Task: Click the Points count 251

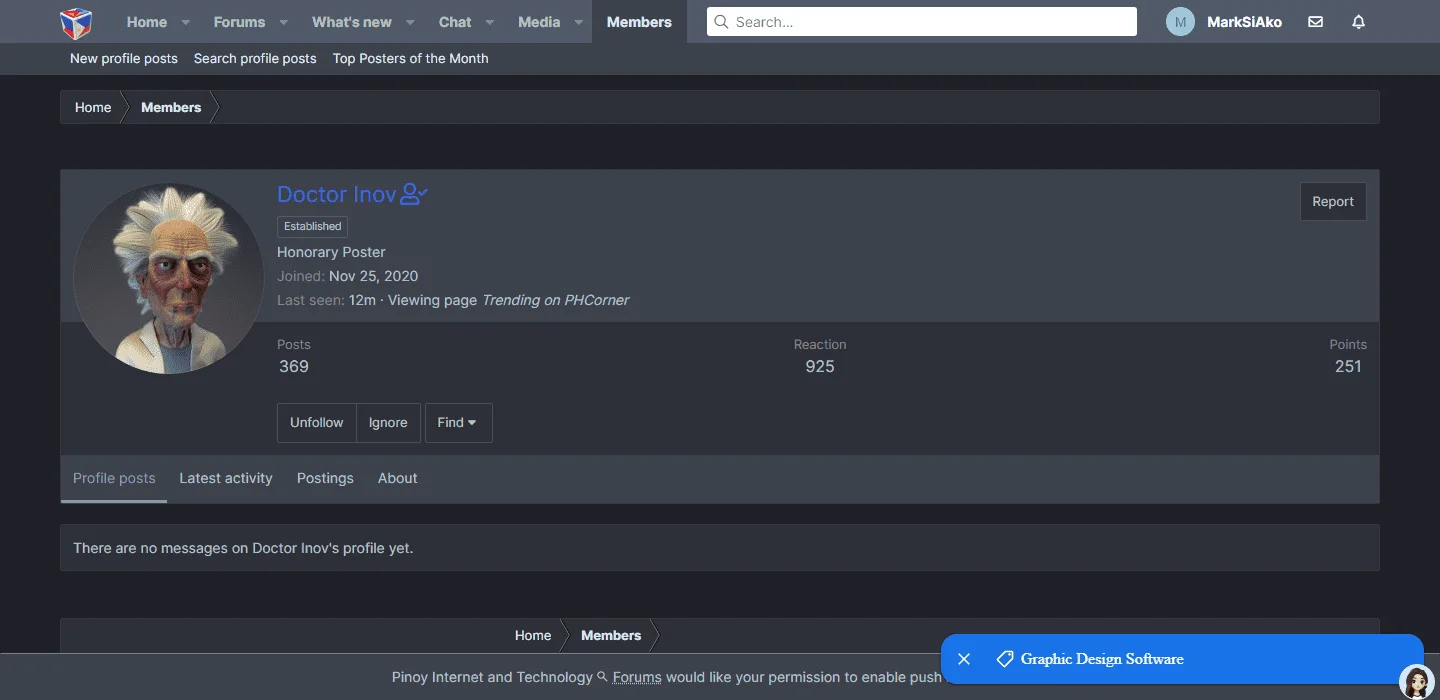Action: pyautogui.click(x=1348, y=366)
